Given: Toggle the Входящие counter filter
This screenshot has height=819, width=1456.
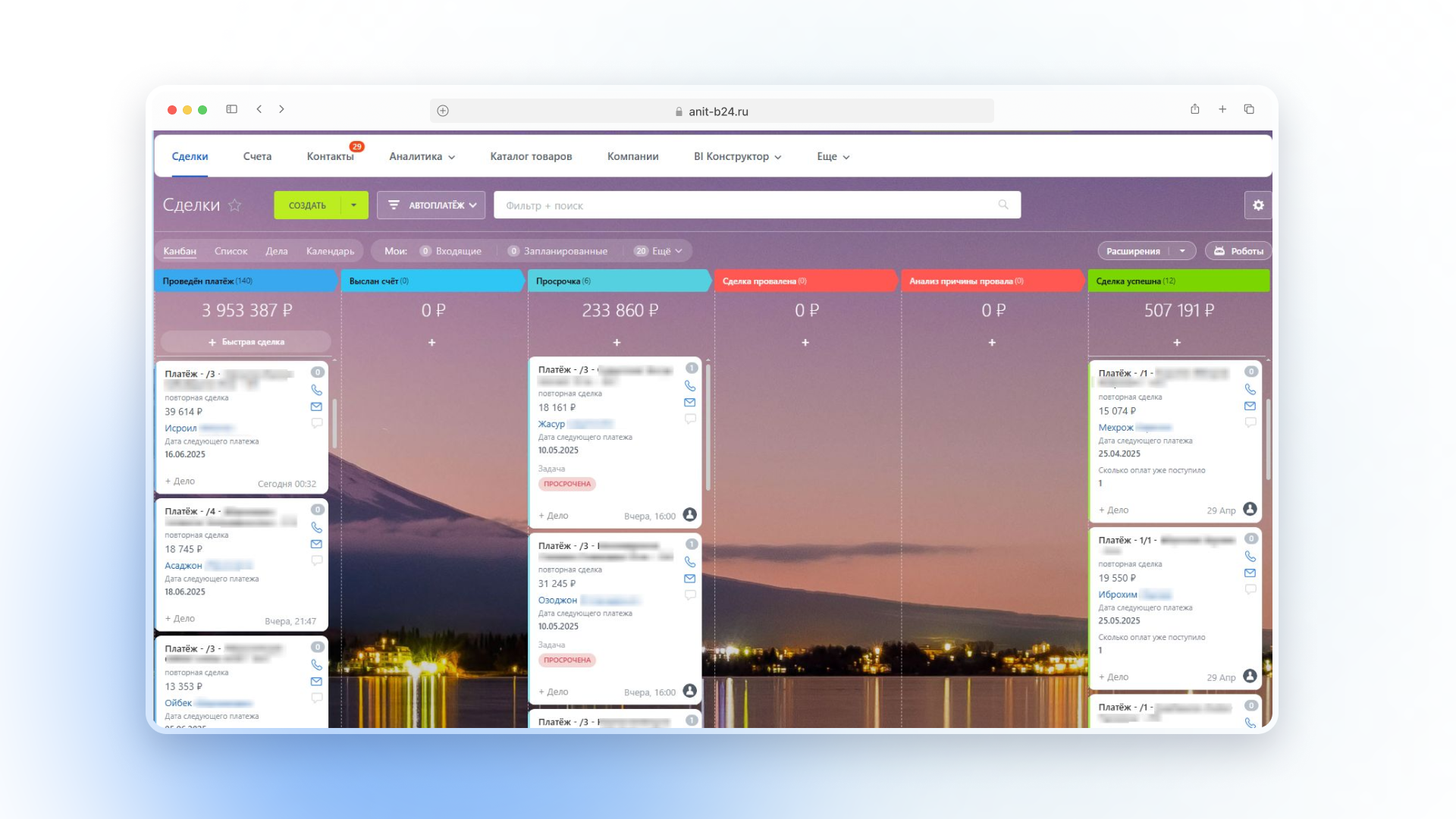Looking at the screenshot, I should pyautogui.click(x=450, y=251).
